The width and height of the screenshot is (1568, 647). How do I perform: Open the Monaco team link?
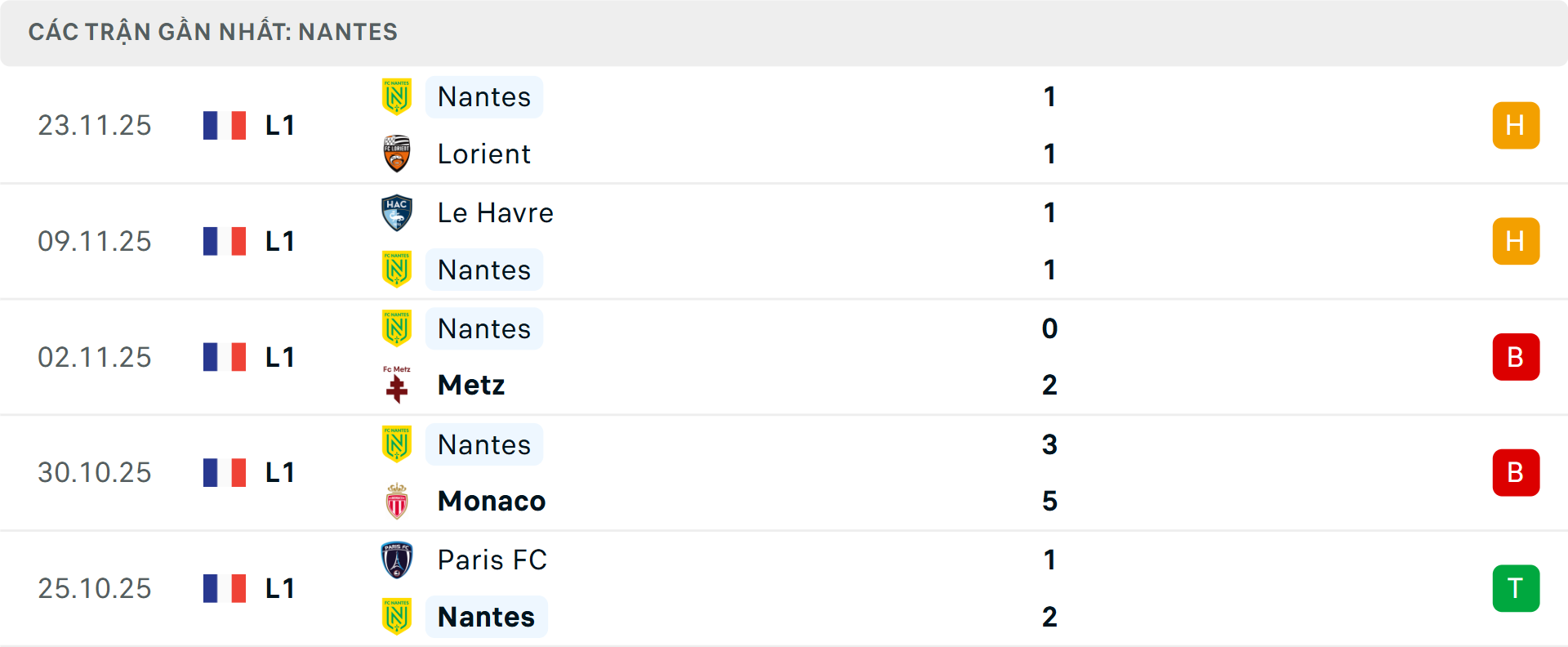coord(492,501)
